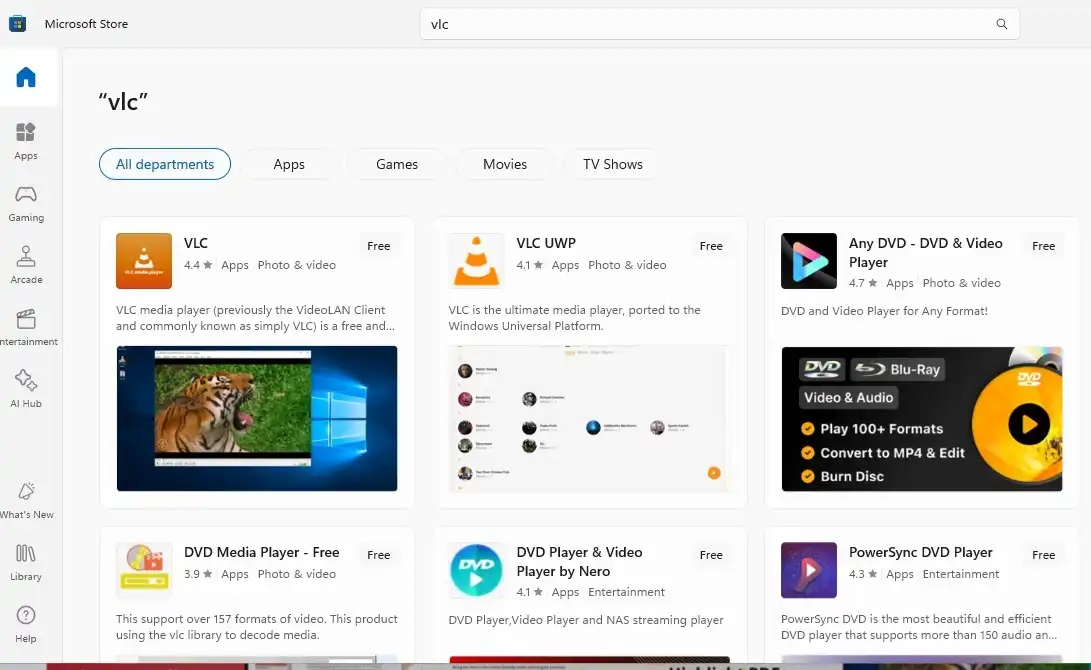Click the 'This support over 157 formats' description
Image resolution: width=1091 pixels, height=670 pixels.
(257, 627)
